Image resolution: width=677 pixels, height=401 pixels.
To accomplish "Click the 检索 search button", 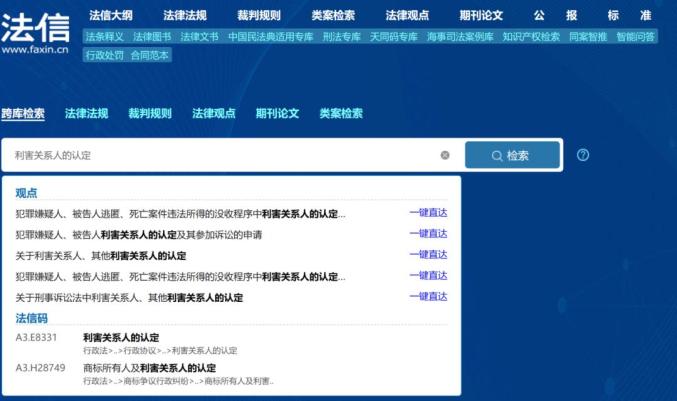I will point(512,155).
